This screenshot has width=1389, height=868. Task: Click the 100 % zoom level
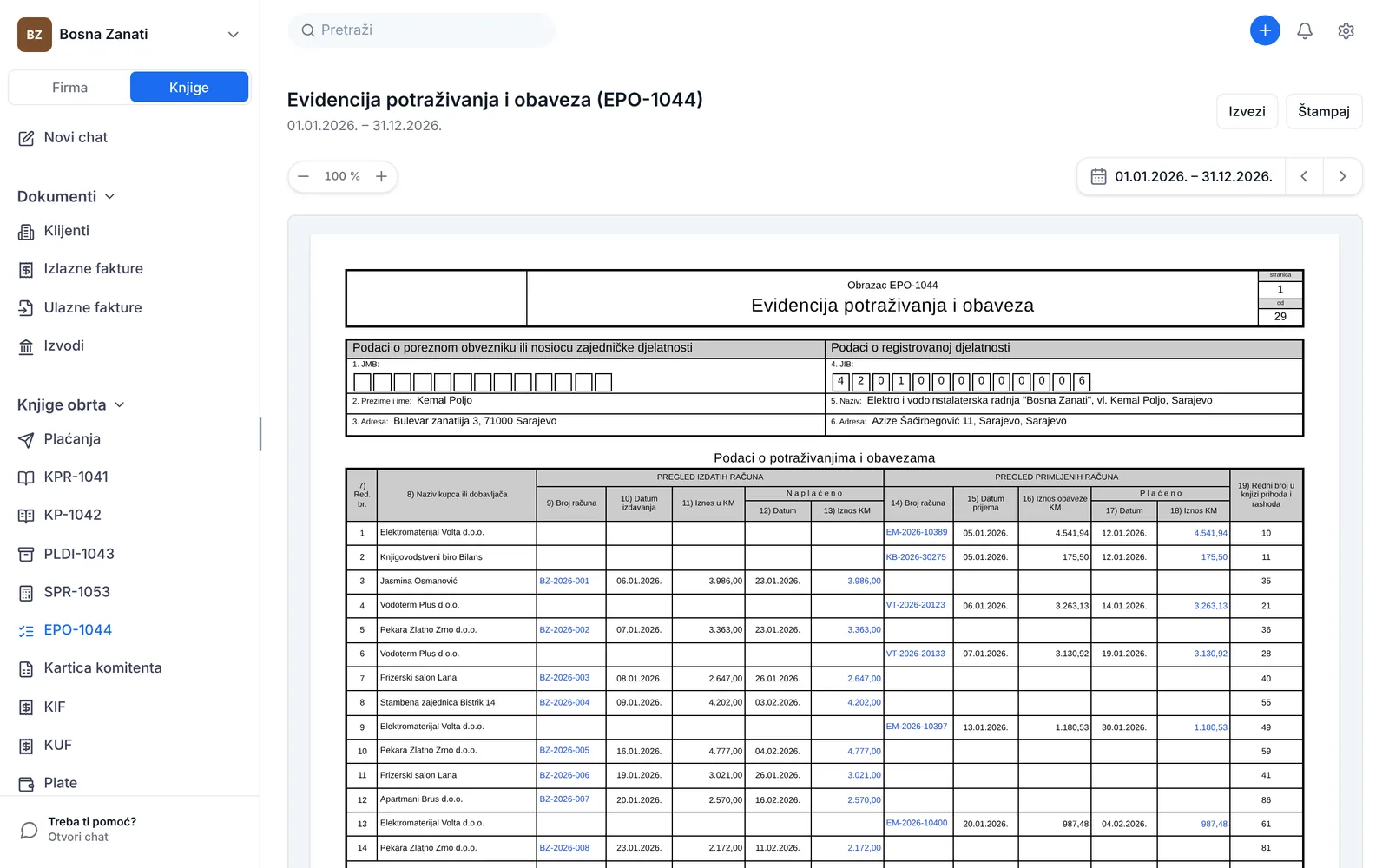(x=342, y=176)
